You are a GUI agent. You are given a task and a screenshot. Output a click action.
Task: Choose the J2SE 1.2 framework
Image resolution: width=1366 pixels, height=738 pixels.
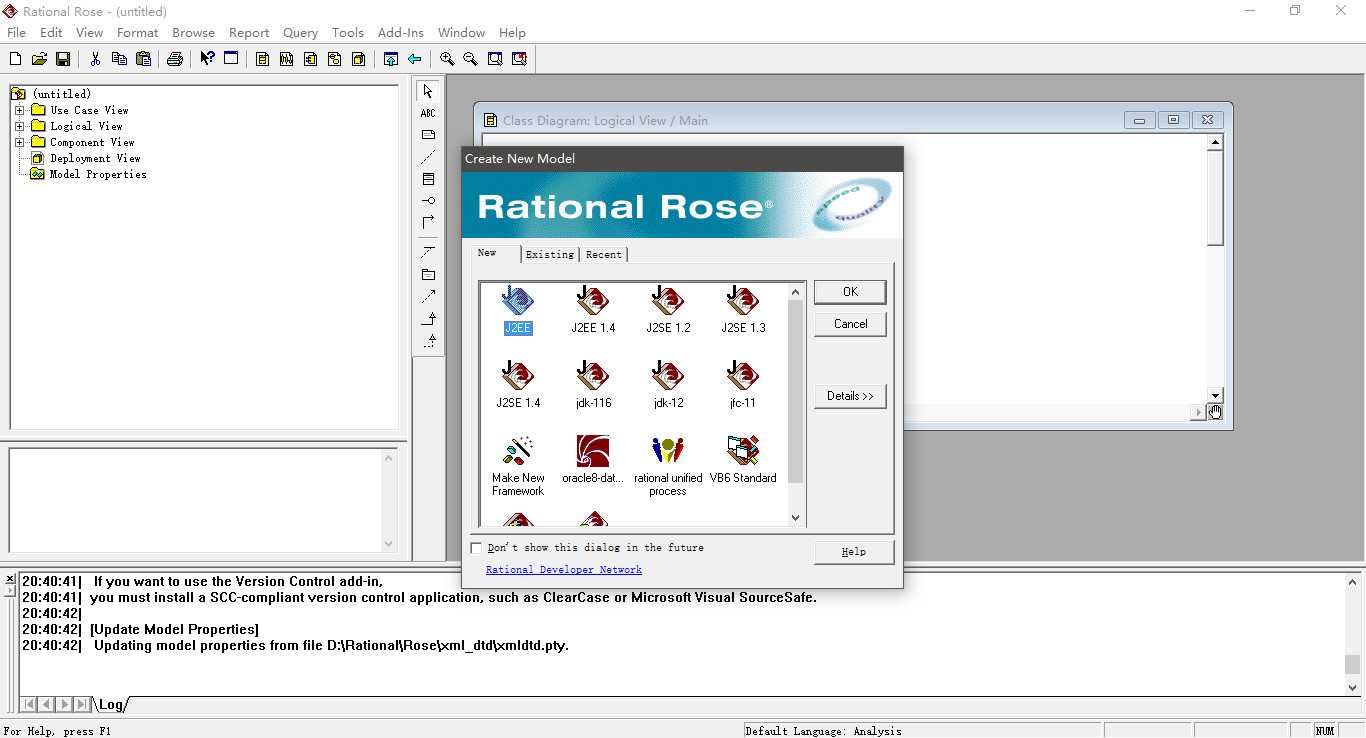(668, 310)
